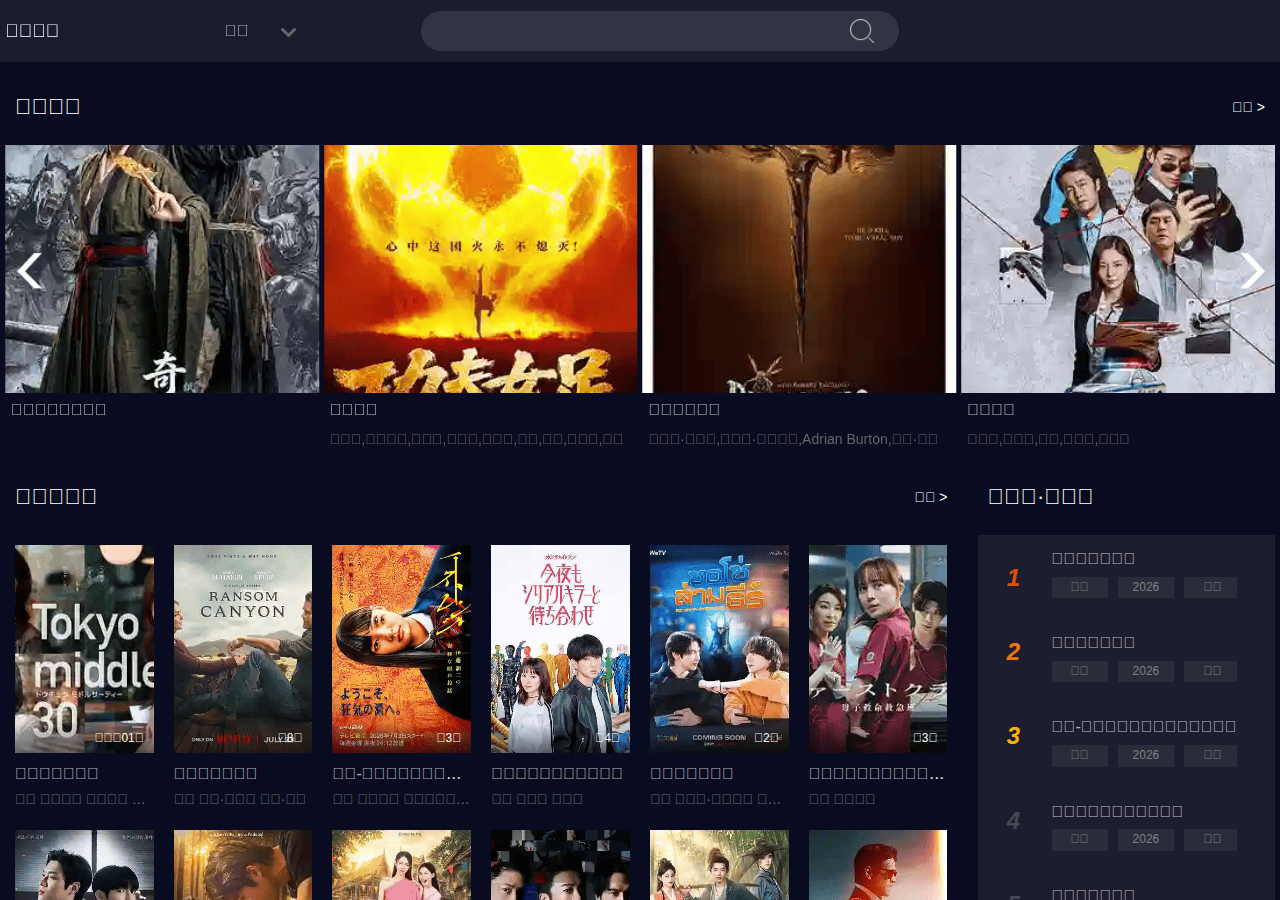1280x900 pixels.
Task: Open the flaming soccer ball movie poster
Action: (480, 269)
